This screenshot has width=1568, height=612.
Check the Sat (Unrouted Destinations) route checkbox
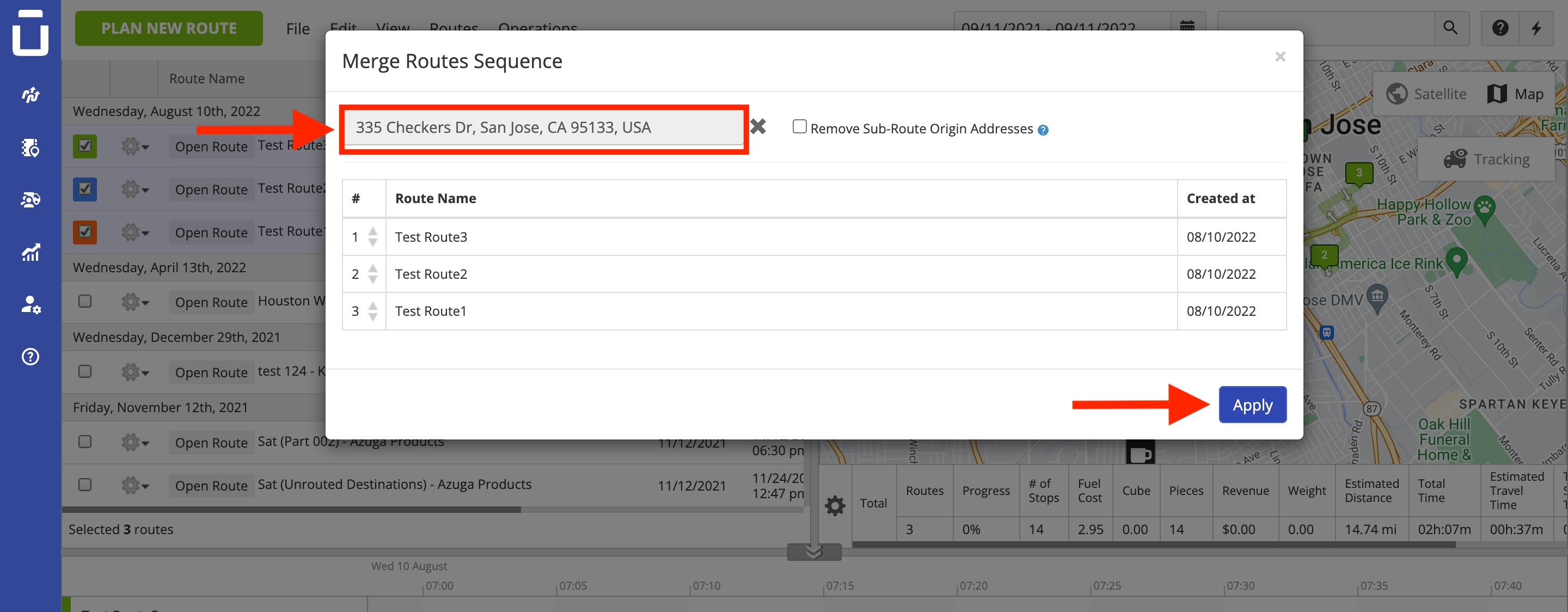pyautogui.click(x=85, y=485)
